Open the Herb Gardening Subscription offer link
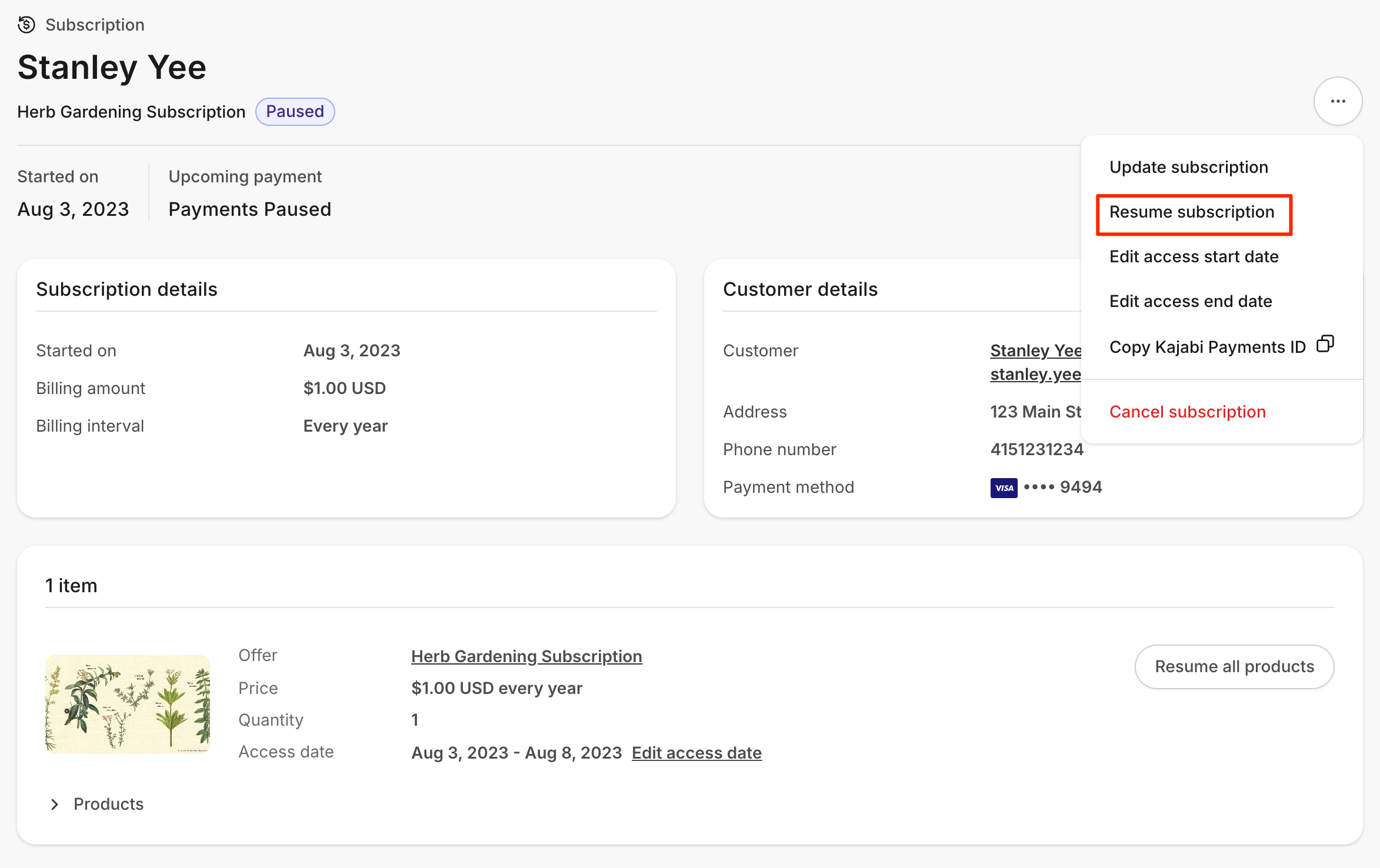Viewport: 1380px width, 868px height. click(x=526, y=656)
